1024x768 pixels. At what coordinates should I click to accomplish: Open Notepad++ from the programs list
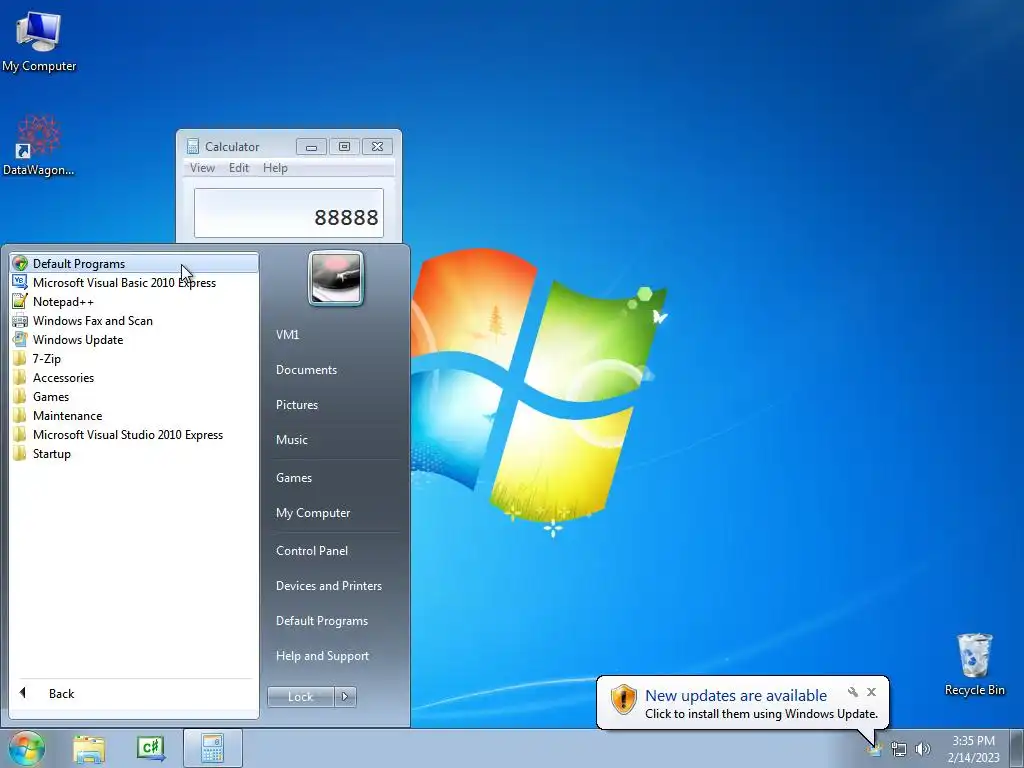[x=134, y=302]
